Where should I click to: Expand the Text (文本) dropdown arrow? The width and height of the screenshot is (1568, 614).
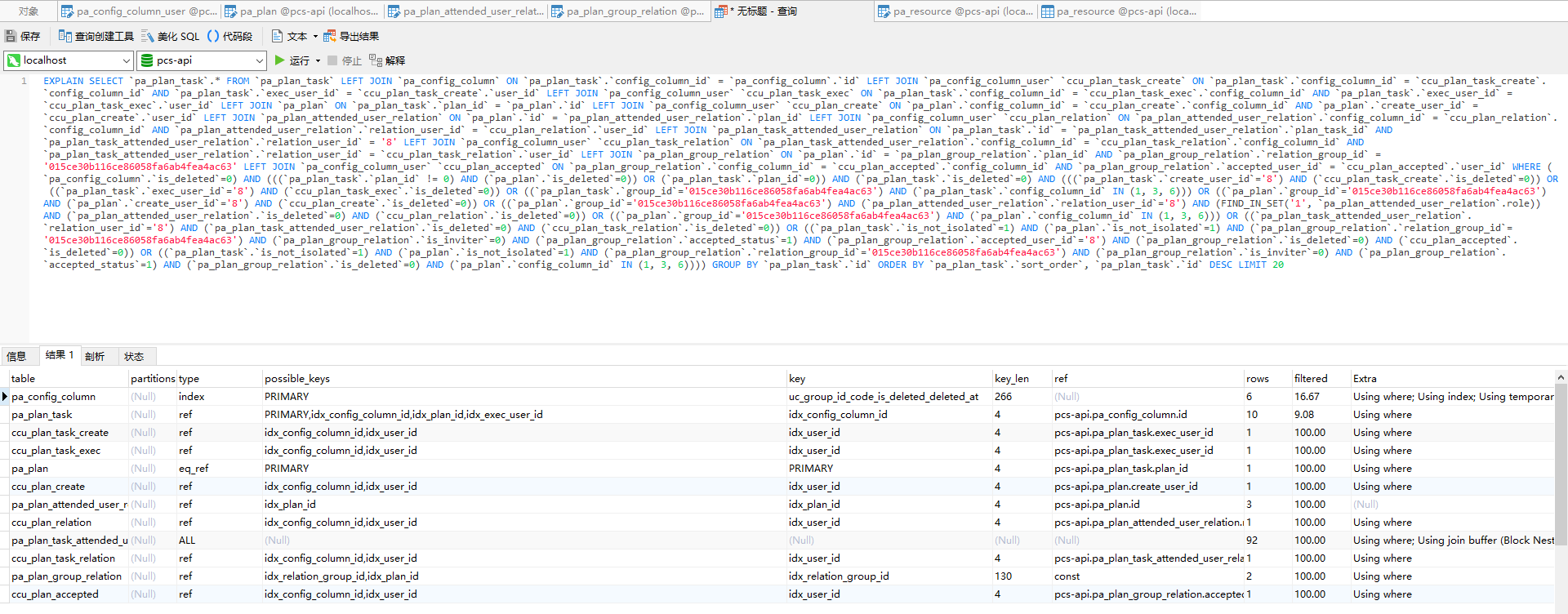(x=315, y=36)
